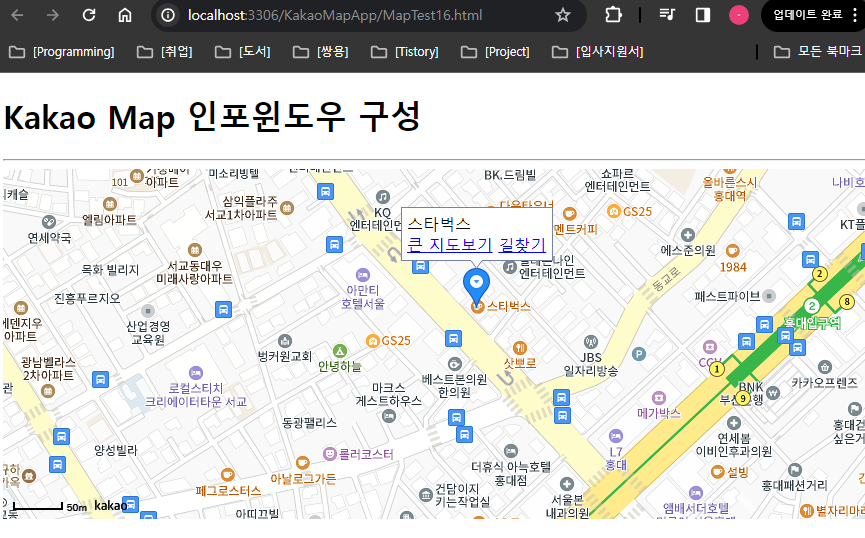
Task: Click subway exit 8 marker
Action: pyautogui.click(x=847, y=302)
